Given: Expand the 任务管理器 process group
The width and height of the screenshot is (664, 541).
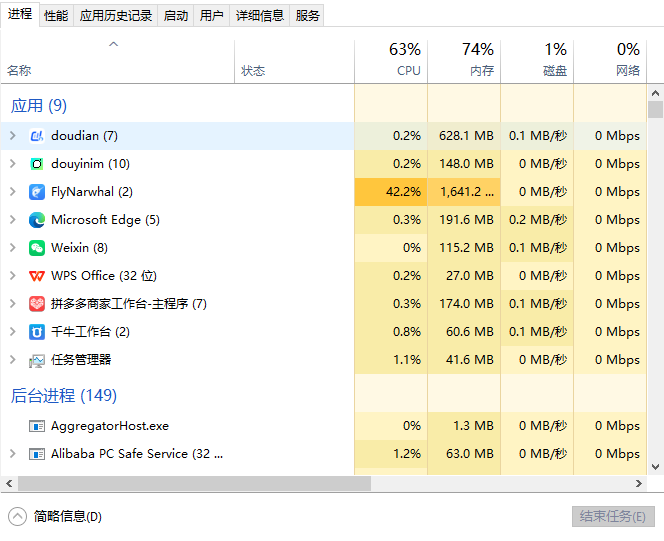Looking at the screenshot, I should tap(13, 360).
